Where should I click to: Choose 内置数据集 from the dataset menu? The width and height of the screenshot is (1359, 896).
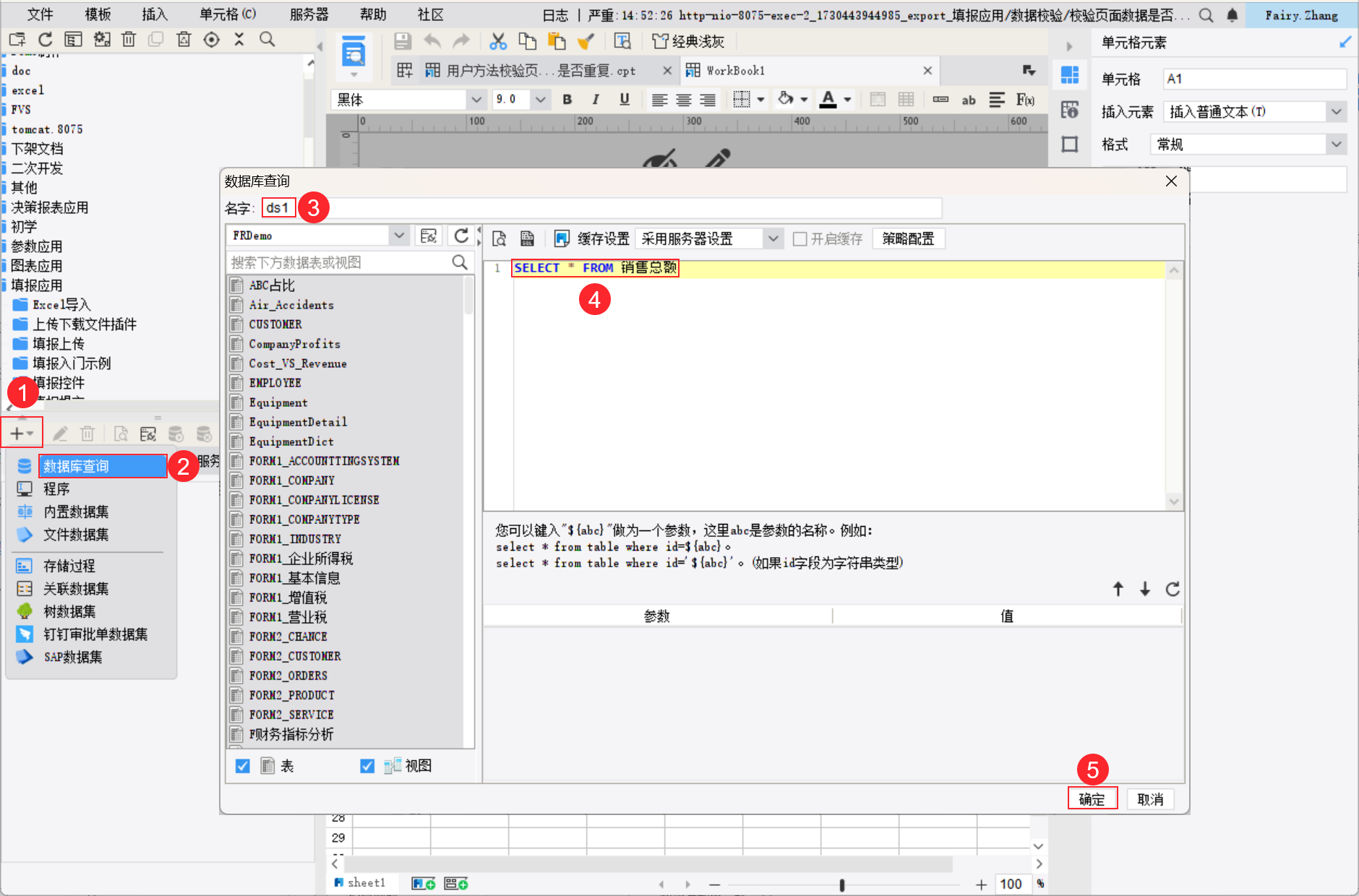tap(76, 512)
